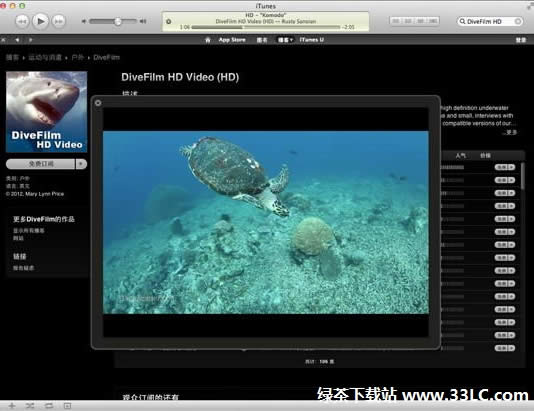Open the 播客 podcasts dropdown tab
This screenshot has width=534, height=411.
coord(285,40)
